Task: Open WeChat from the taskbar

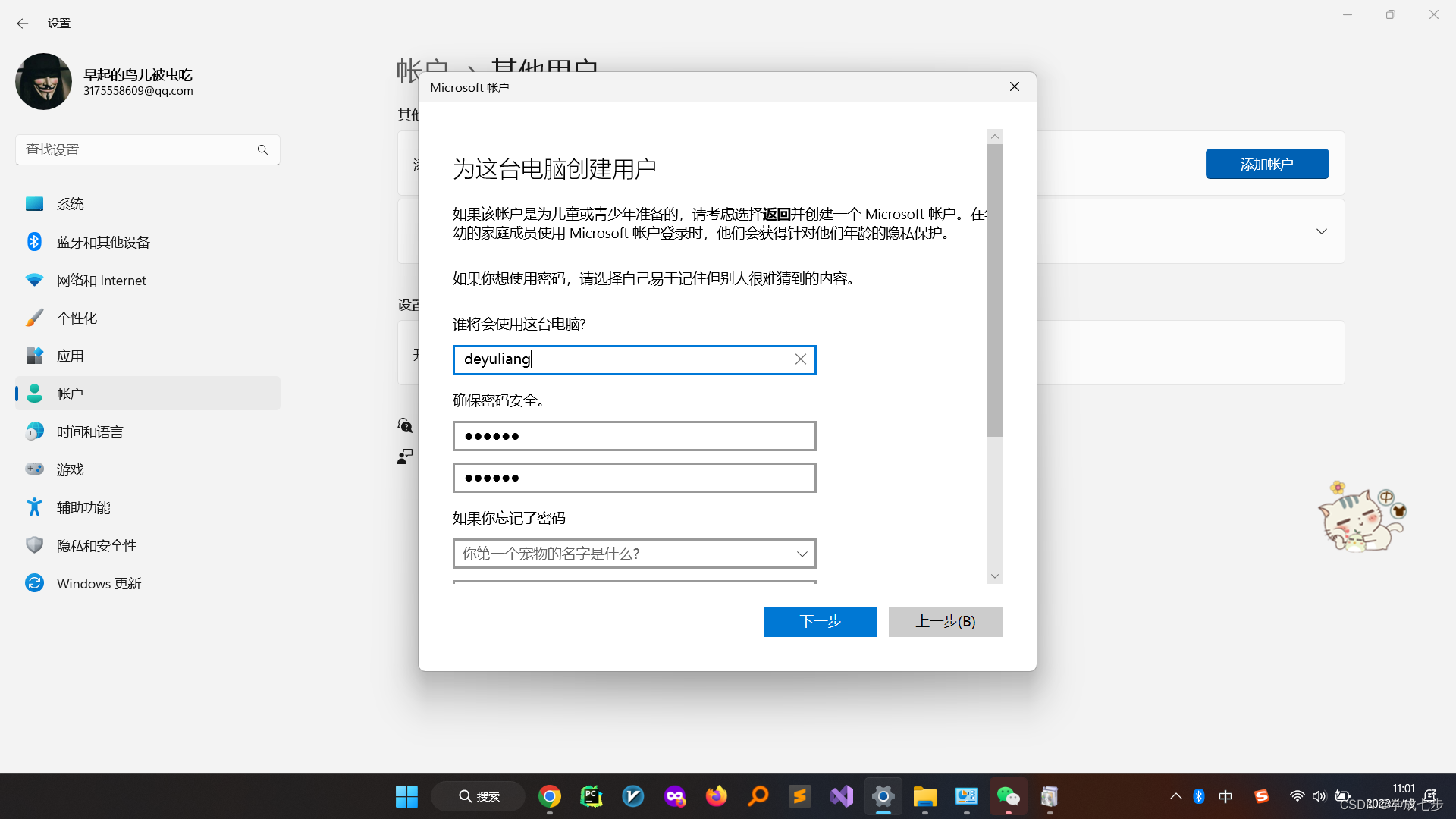Action: coord(1008,796)
